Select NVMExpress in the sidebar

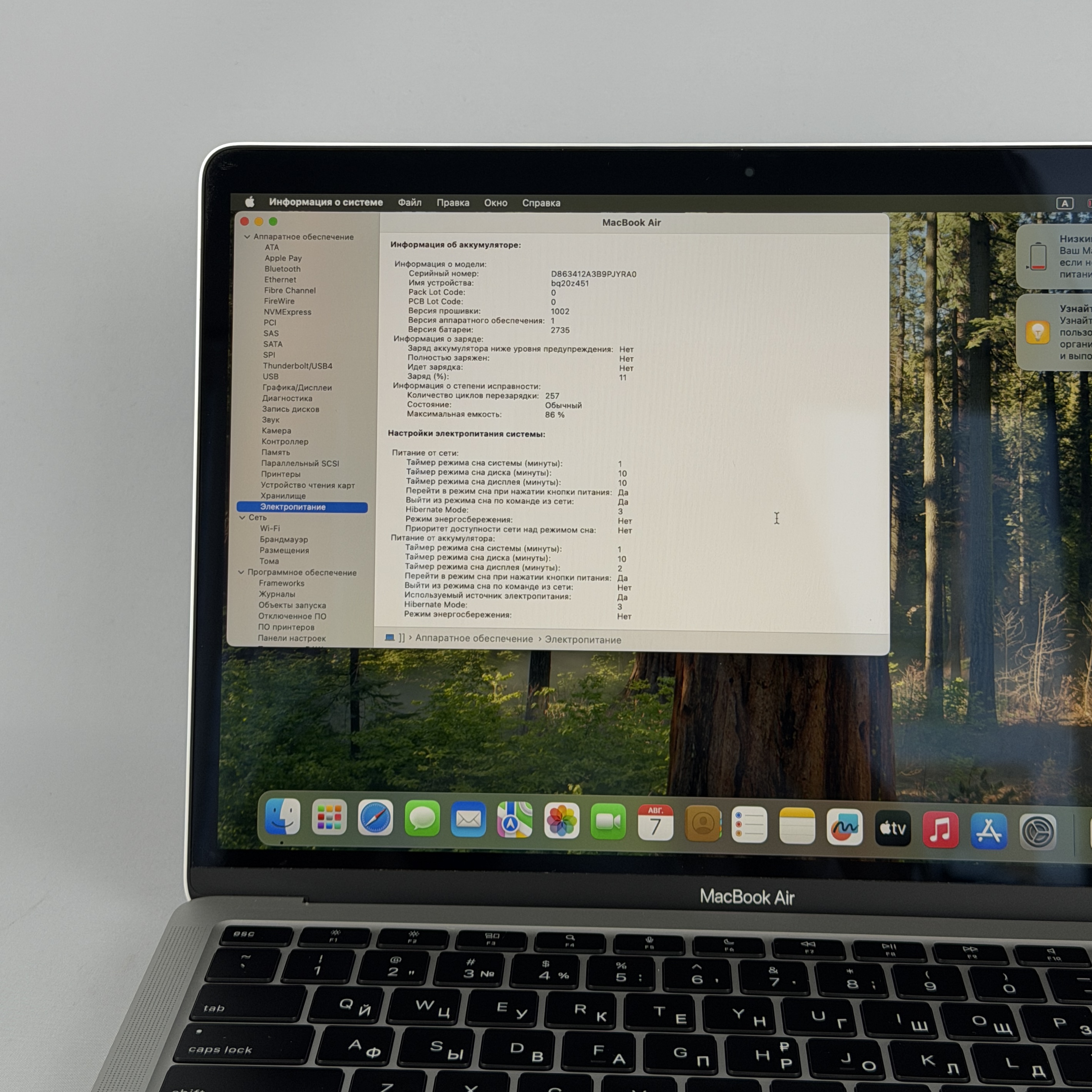[287, 312]
